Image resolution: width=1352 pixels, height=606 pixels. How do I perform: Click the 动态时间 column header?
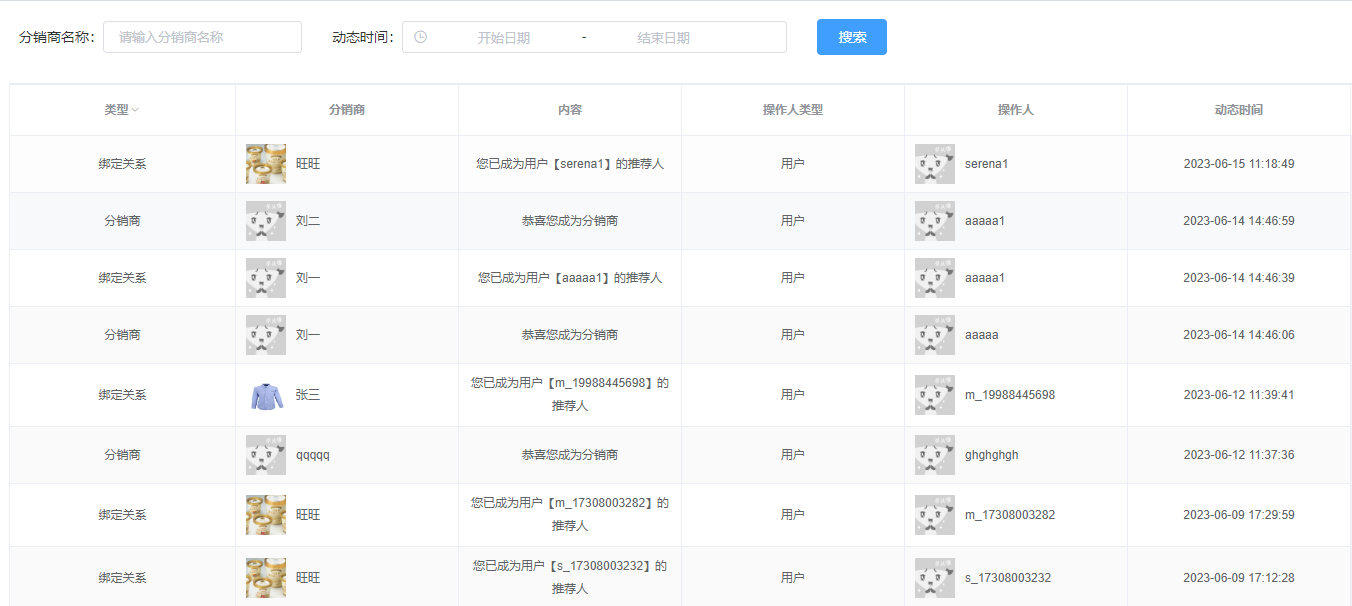pos(1238,110)
